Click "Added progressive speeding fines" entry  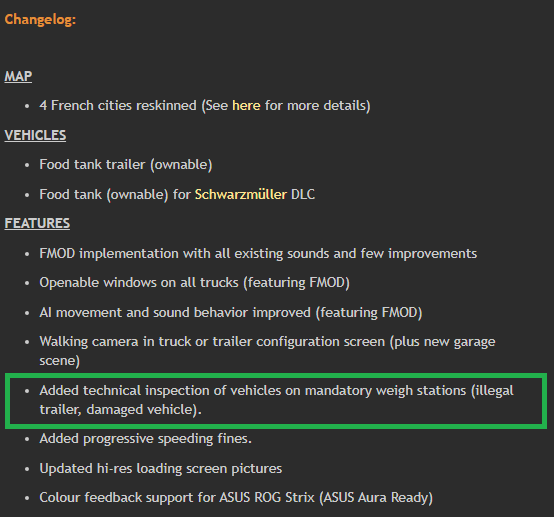146,439
